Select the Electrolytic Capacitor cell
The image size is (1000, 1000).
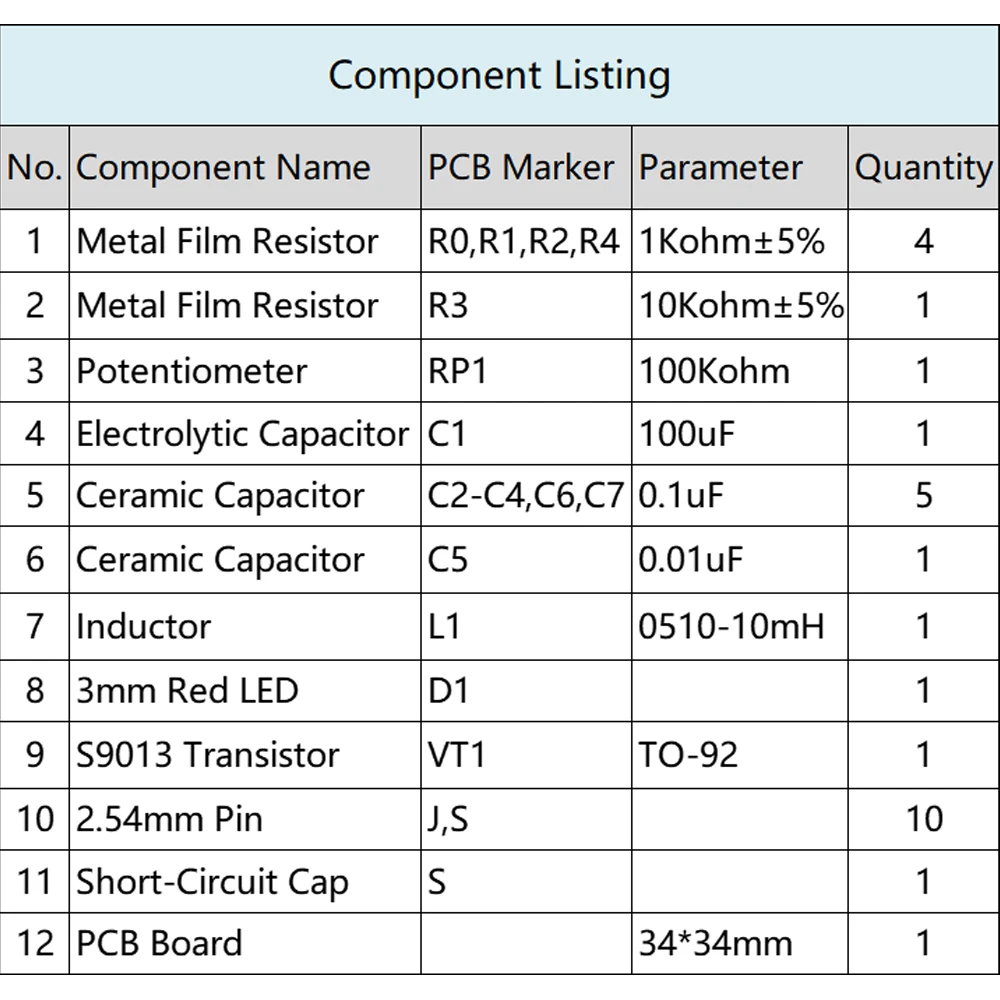[245, 434]
